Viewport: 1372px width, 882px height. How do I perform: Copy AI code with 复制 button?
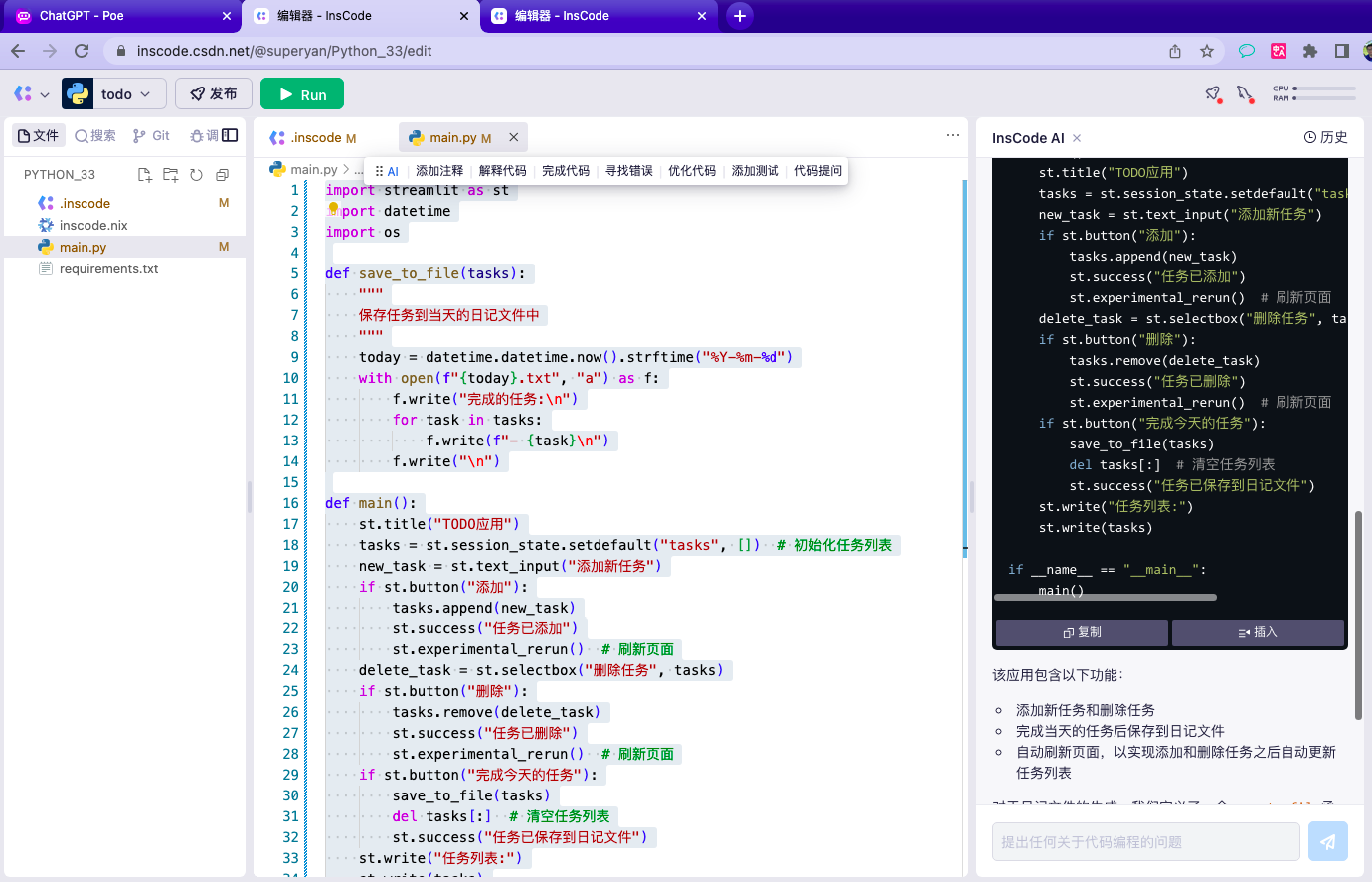(x=1082, y=632)
